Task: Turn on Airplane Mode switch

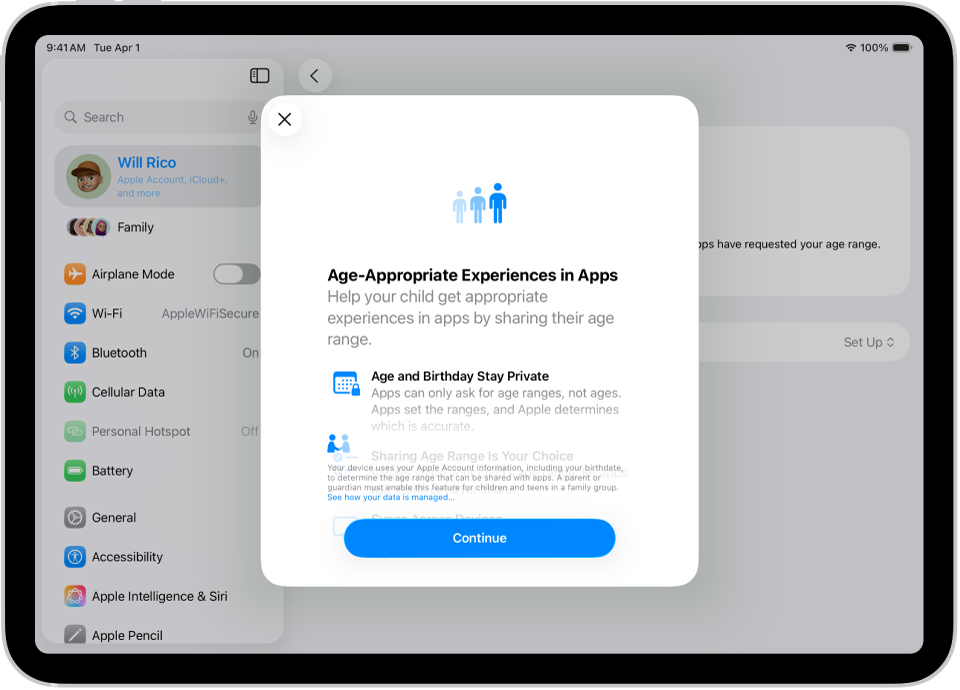Action: [236, 273]
